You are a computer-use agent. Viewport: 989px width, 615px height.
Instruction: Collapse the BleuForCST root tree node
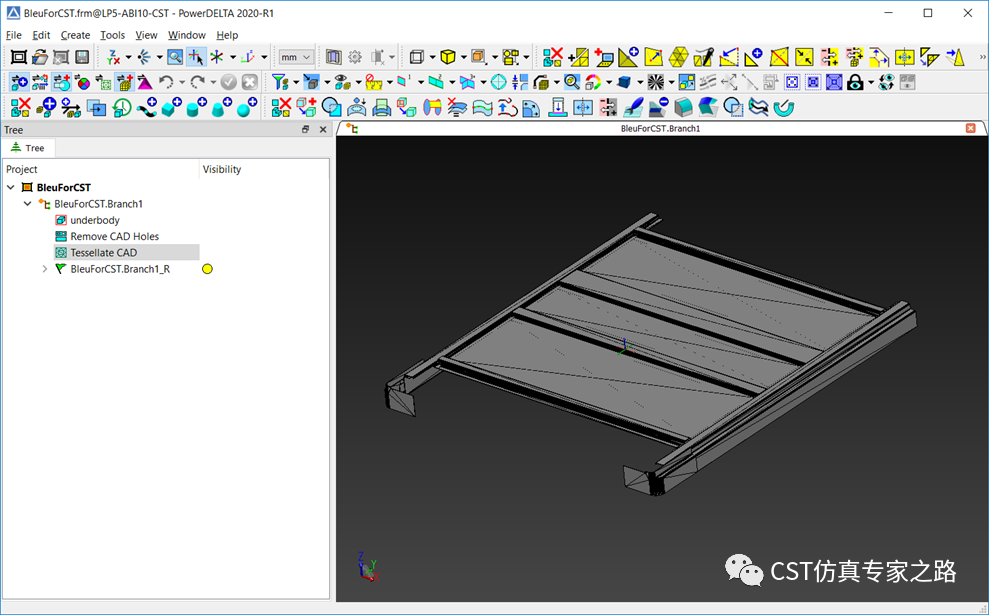point(11,187)
